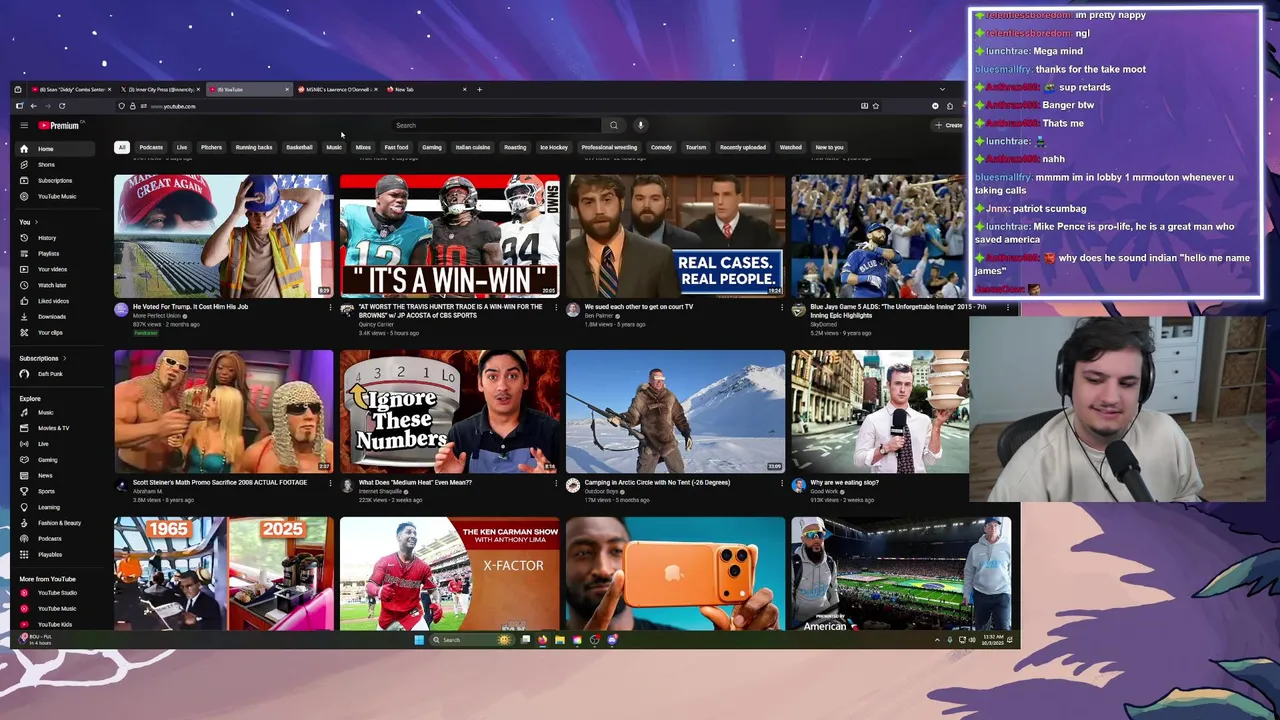
Task: Select the Mixes filter chip
Action: [363, 147]
